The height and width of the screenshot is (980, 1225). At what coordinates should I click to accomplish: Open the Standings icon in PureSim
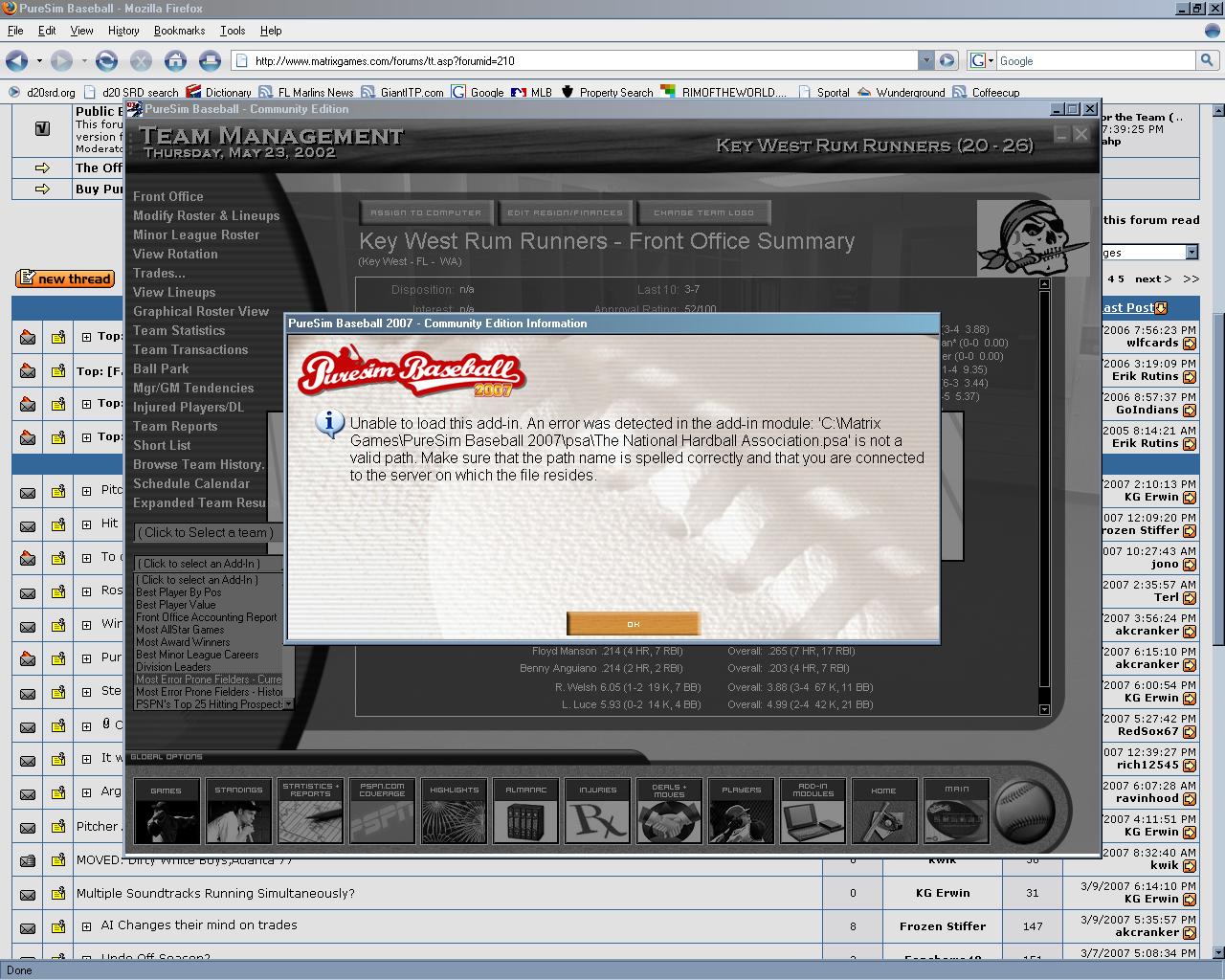[238, 811]
